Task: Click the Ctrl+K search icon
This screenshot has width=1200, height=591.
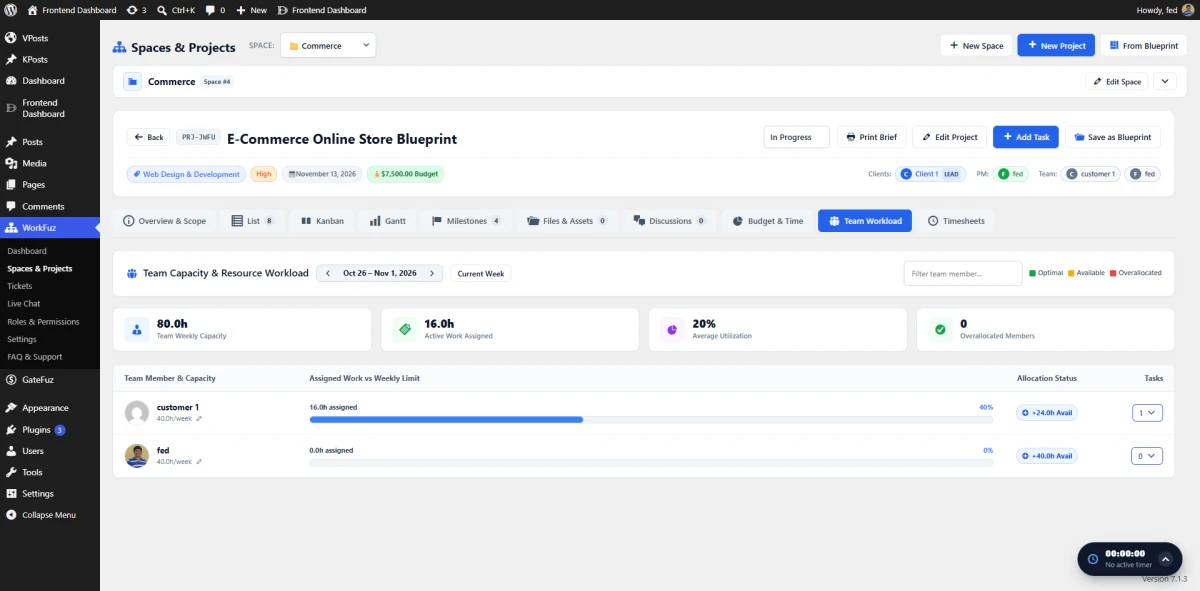Action: (162, 10)
